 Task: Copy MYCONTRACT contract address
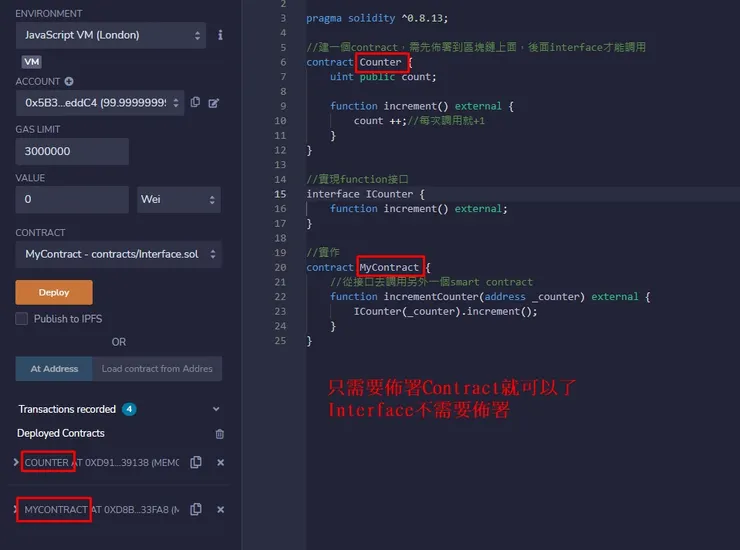196,509
